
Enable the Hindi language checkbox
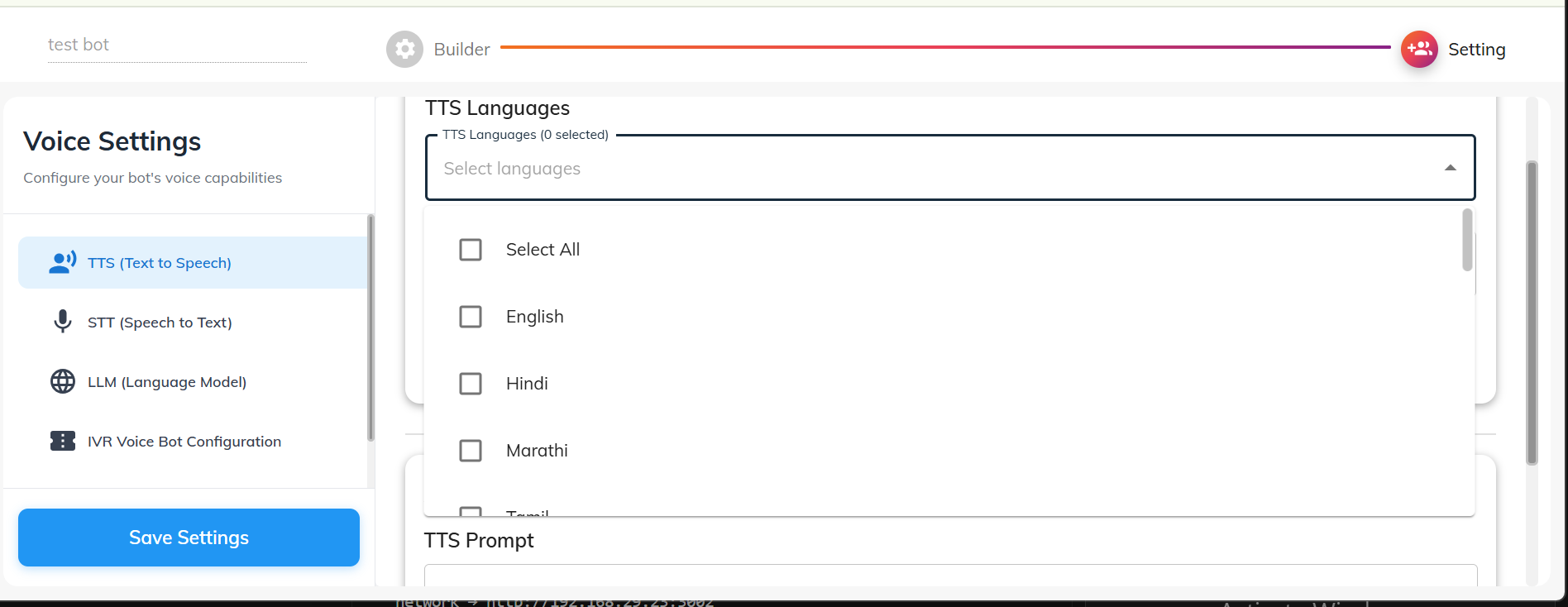click(471, 384)
